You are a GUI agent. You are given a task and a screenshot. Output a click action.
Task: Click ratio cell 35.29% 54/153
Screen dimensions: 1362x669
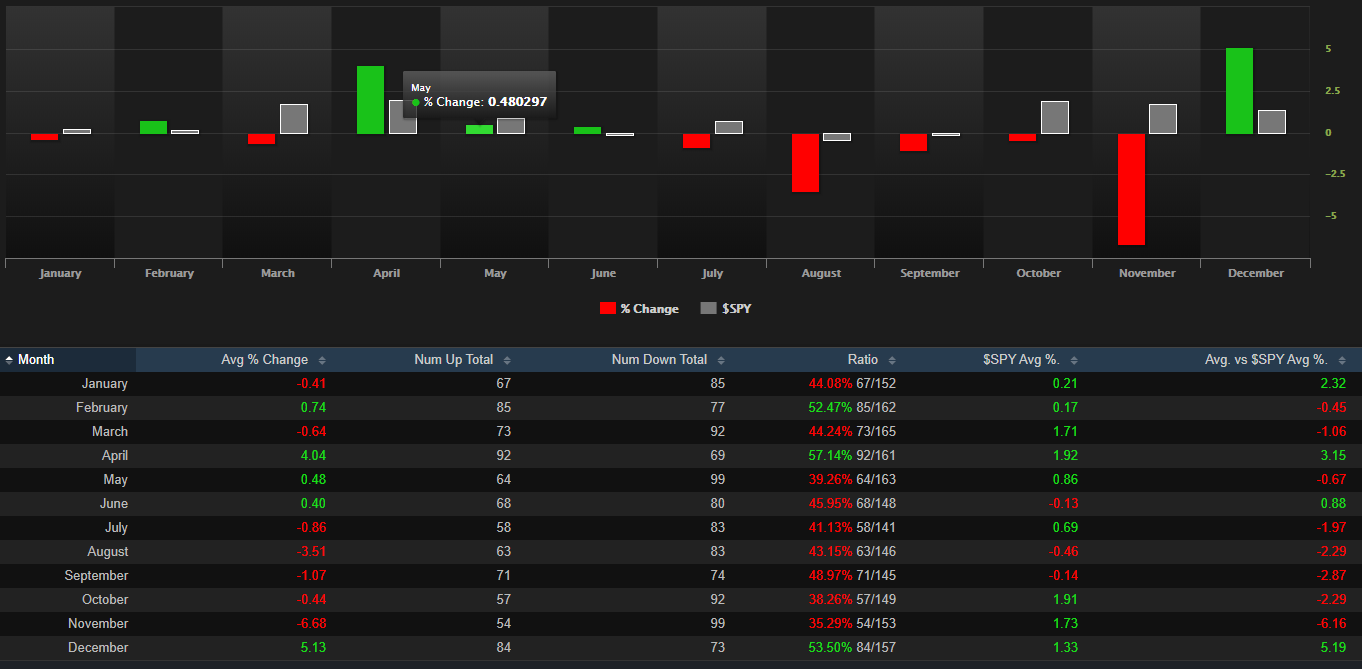click(853, 624)
